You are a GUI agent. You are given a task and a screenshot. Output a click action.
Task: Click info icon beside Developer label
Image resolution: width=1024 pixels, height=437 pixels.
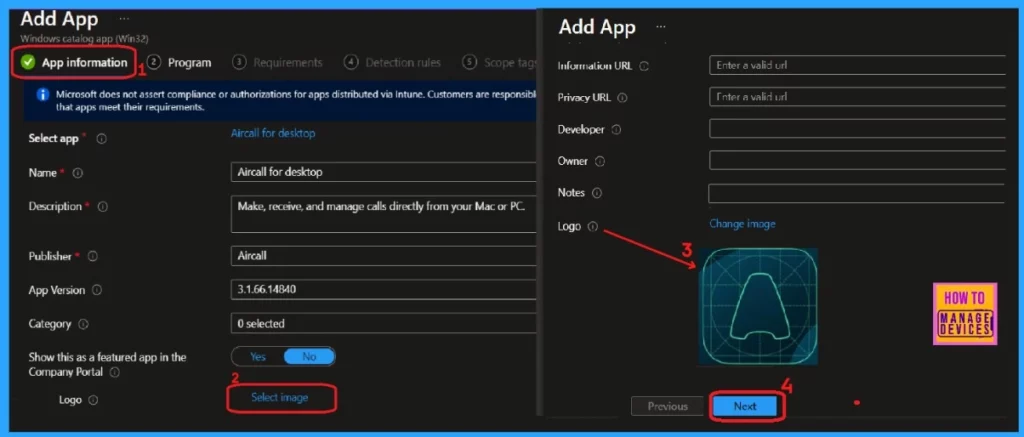point(616,130)
